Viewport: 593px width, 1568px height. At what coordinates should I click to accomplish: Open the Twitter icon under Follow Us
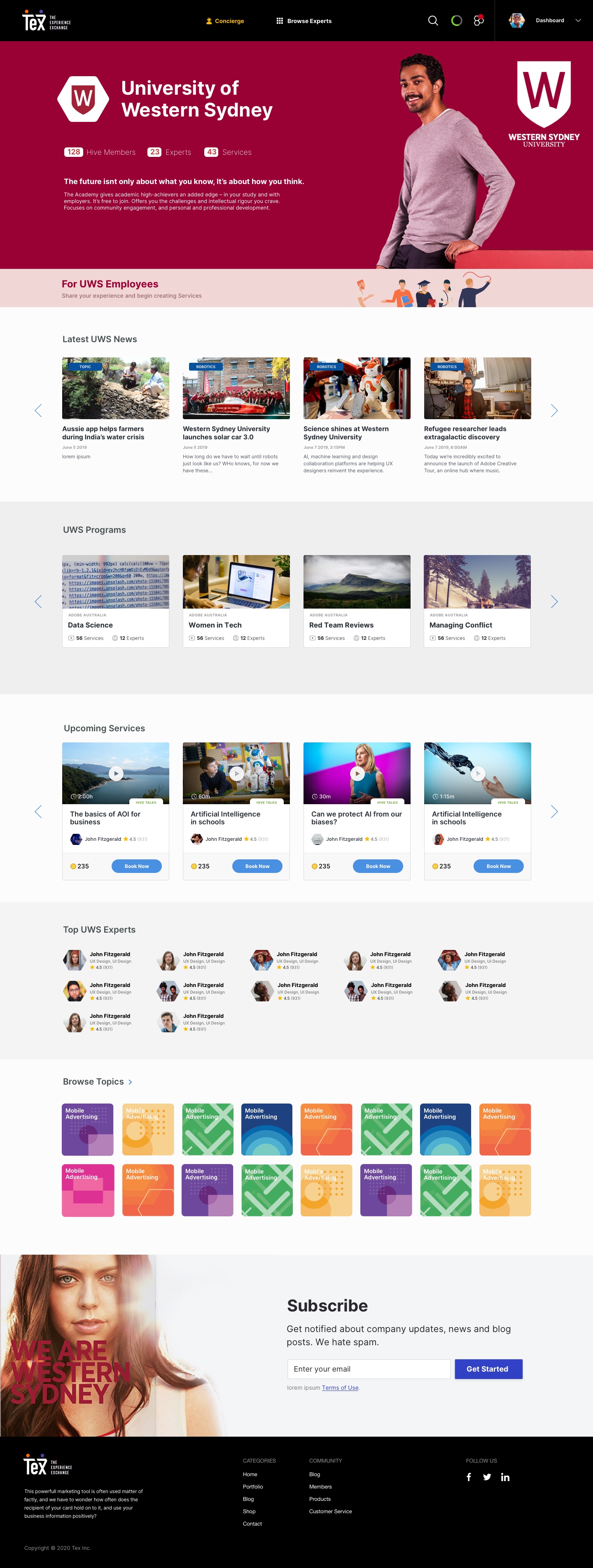click(x=487, y=1477)
